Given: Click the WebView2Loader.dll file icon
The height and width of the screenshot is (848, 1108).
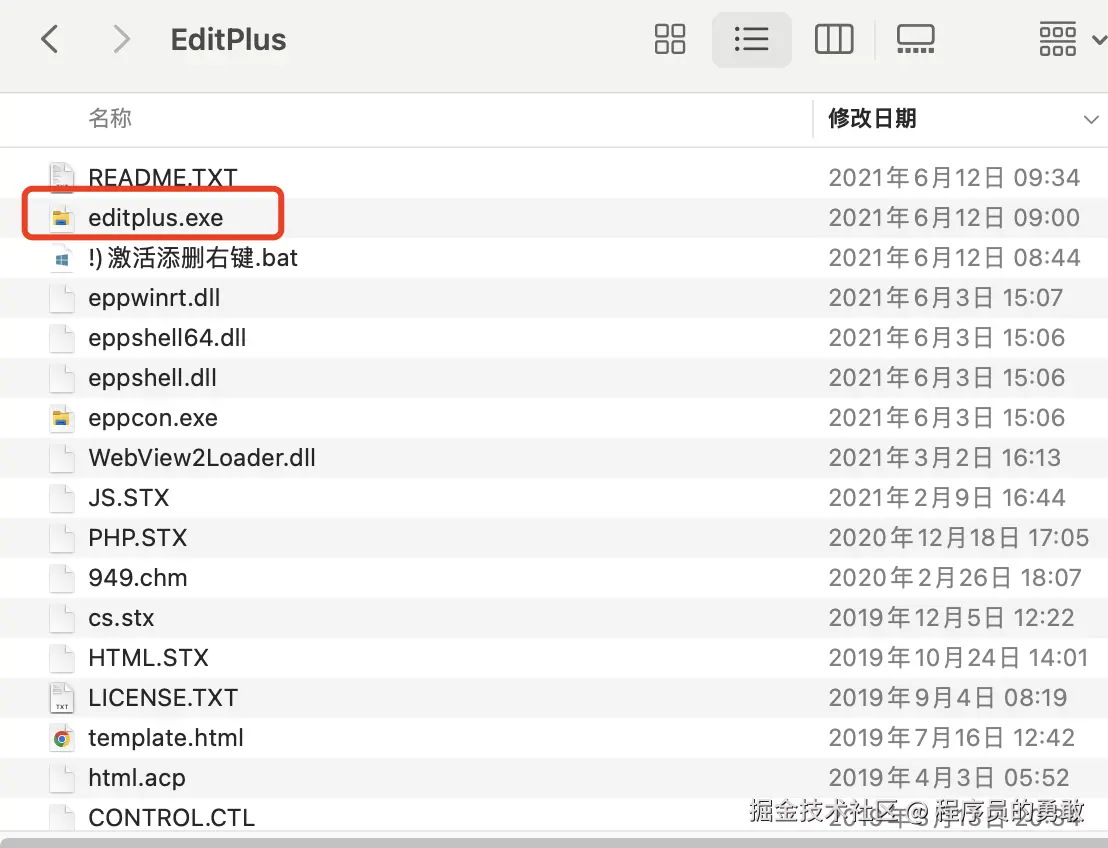Looking at the screenshot, I should tap(62, 458).
